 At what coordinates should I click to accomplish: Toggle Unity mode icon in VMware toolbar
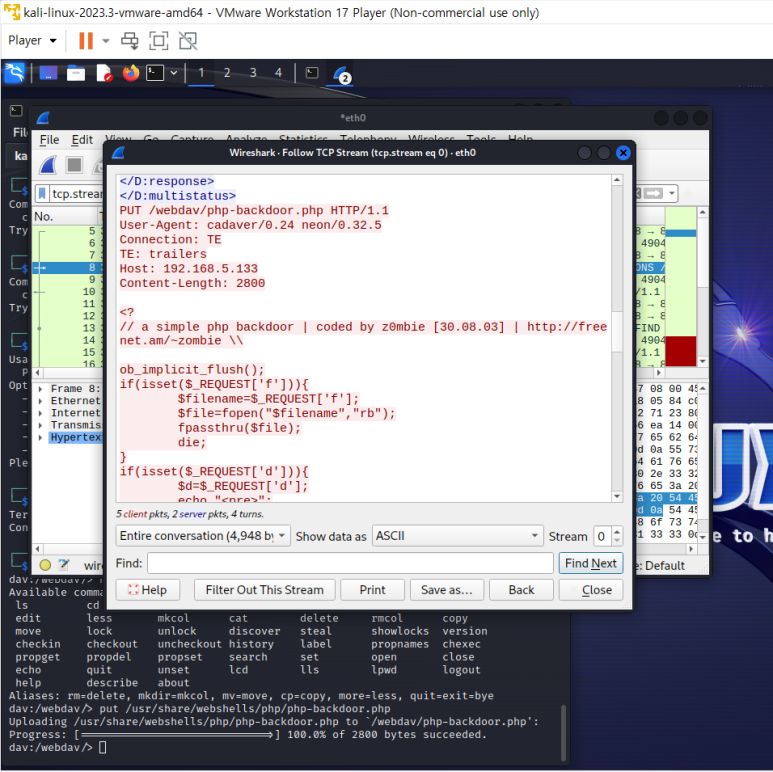tap(188, 41)
